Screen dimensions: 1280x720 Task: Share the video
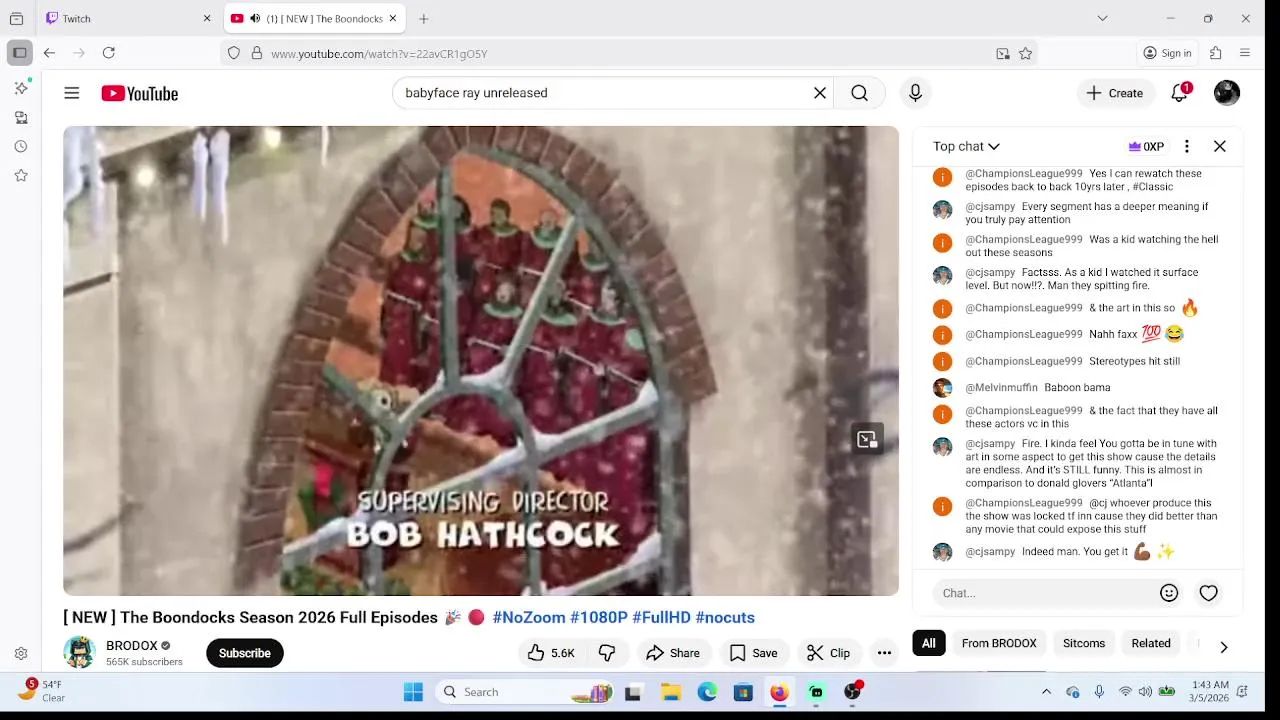coord(673,653)
